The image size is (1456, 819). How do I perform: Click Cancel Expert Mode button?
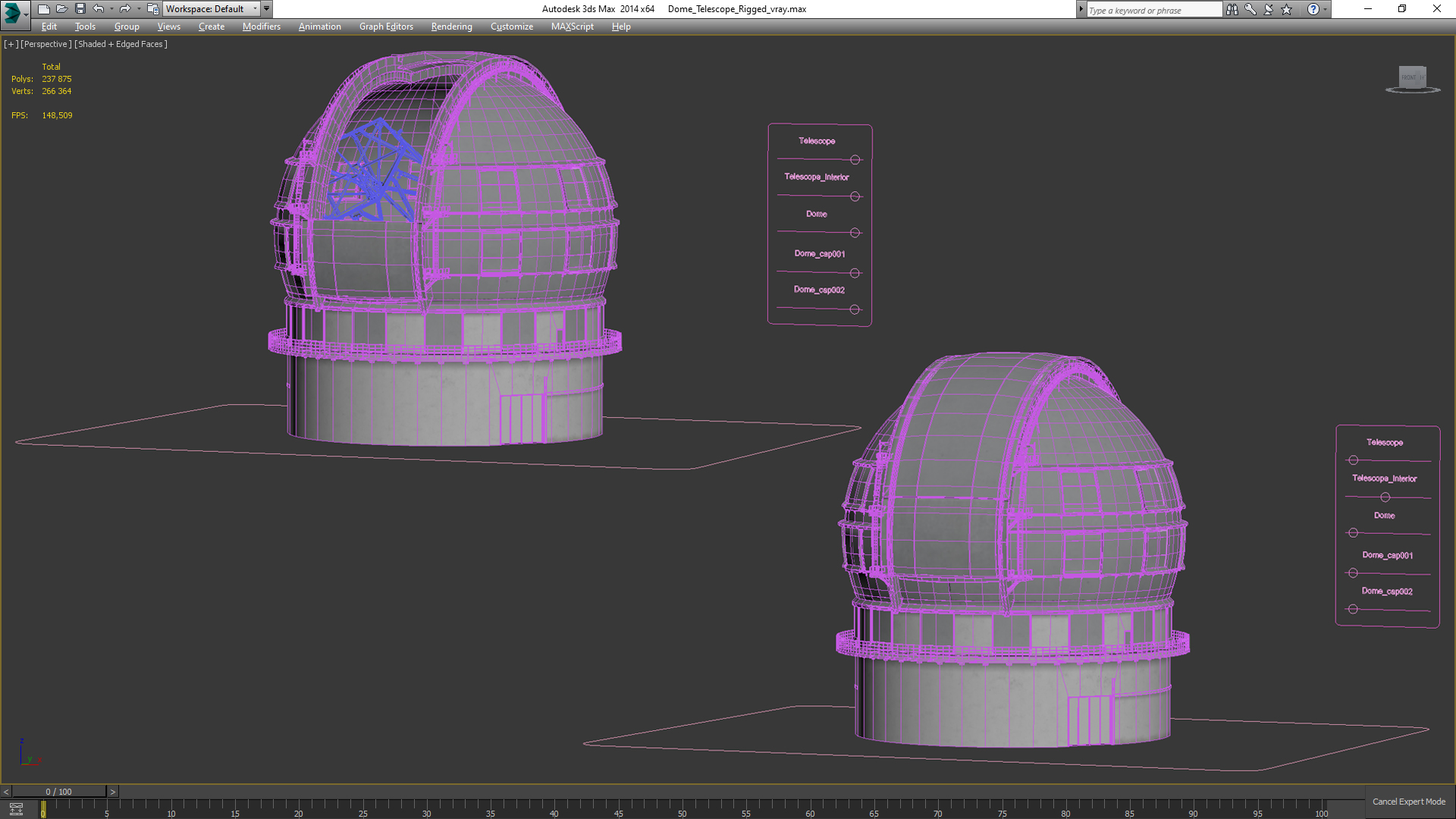tap(1408, 802)
